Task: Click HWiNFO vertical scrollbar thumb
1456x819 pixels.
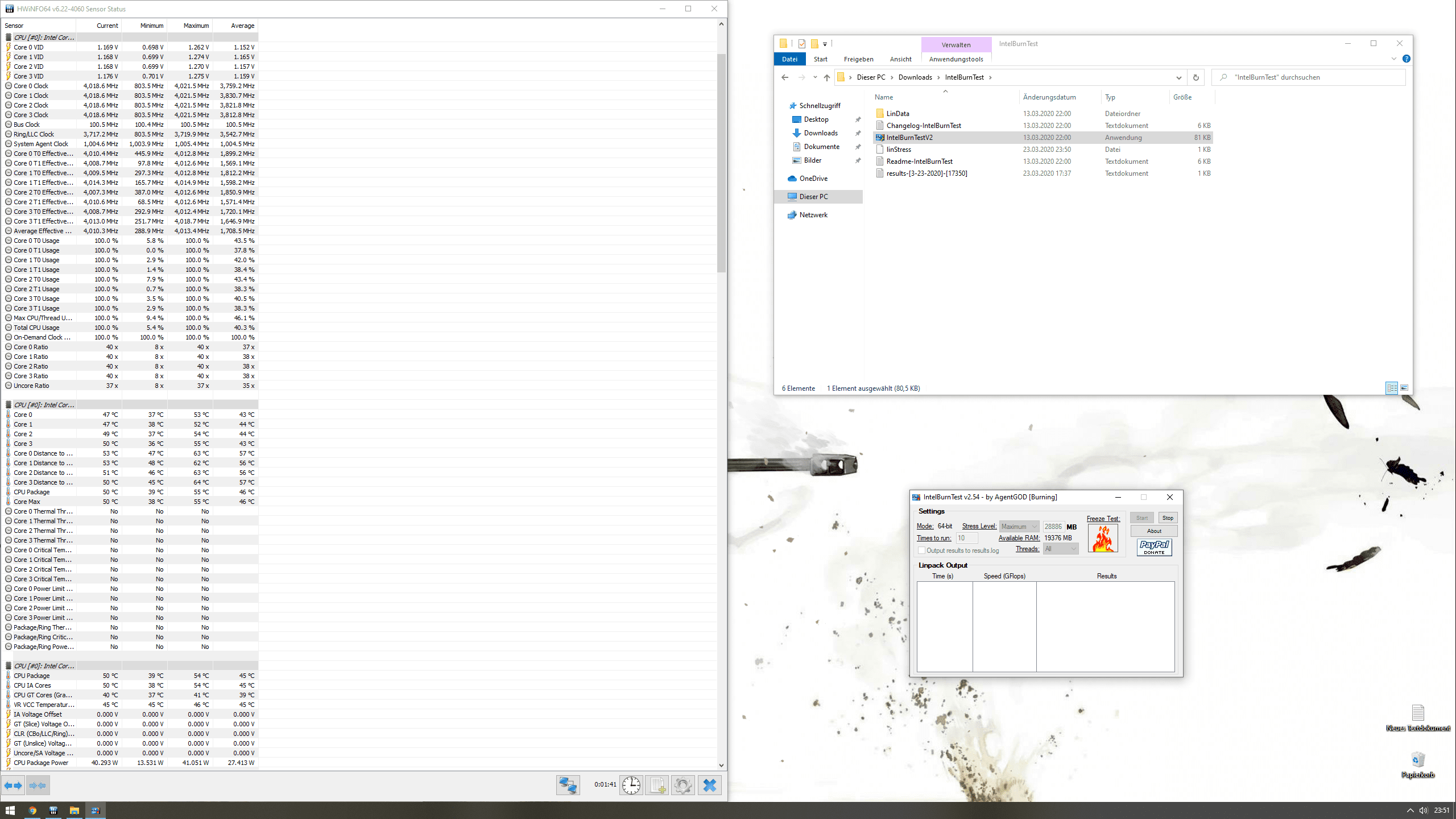Action: (x=721, y=163)
